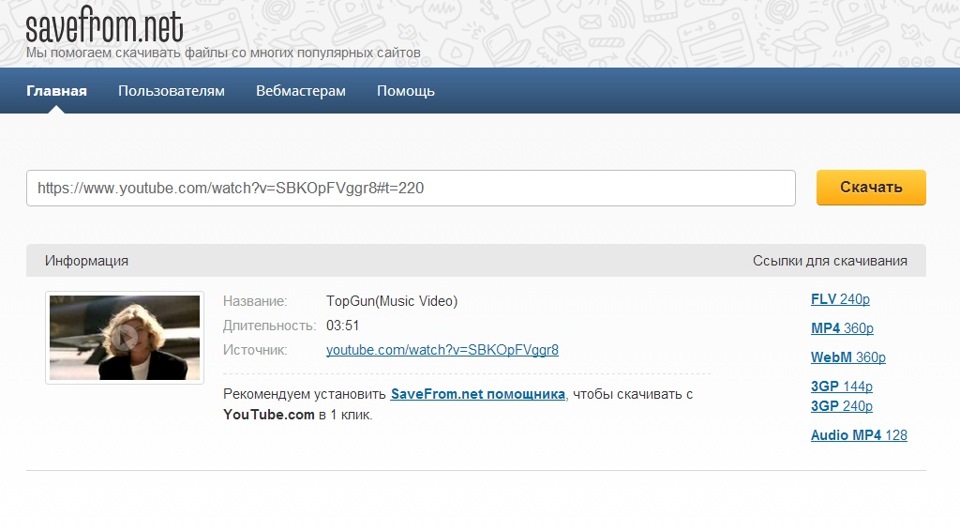Open the Помощь menu item
This screenshot has width=960, height=531.
coord(406,91)
